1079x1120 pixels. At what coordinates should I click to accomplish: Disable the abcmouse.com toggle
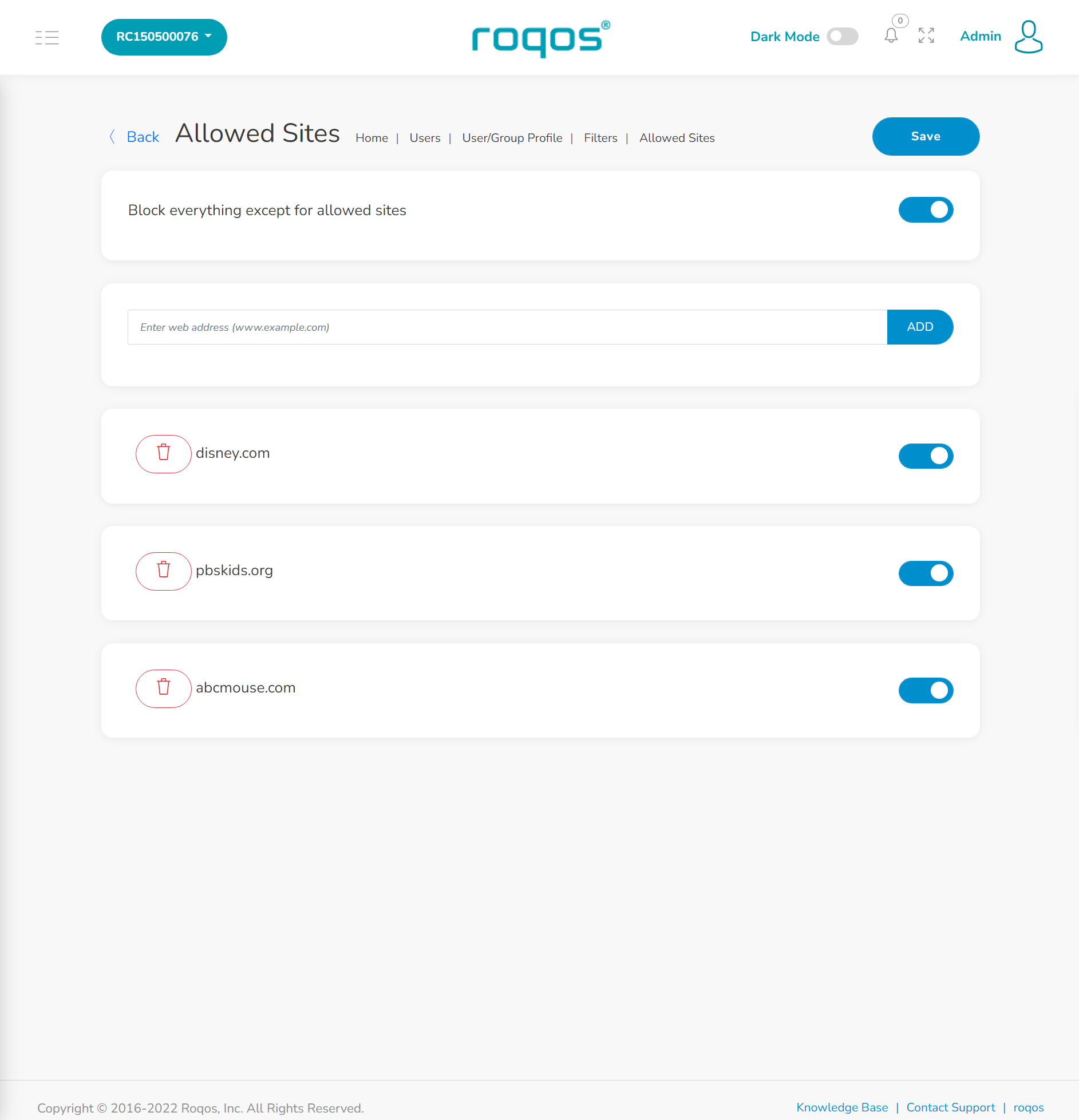click(926, 690)
